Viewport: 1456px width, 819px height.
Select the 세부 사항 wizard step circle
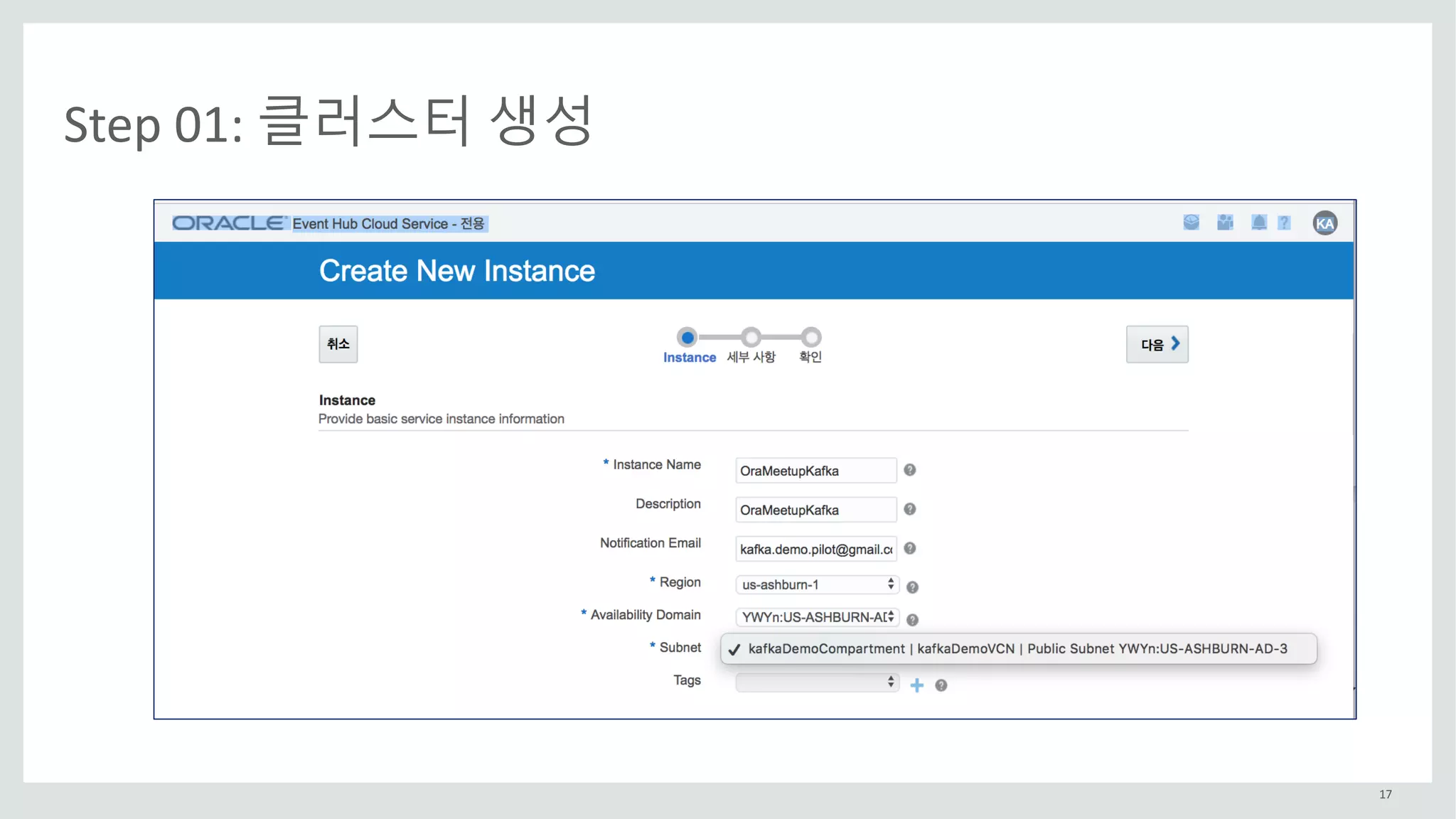751,337
